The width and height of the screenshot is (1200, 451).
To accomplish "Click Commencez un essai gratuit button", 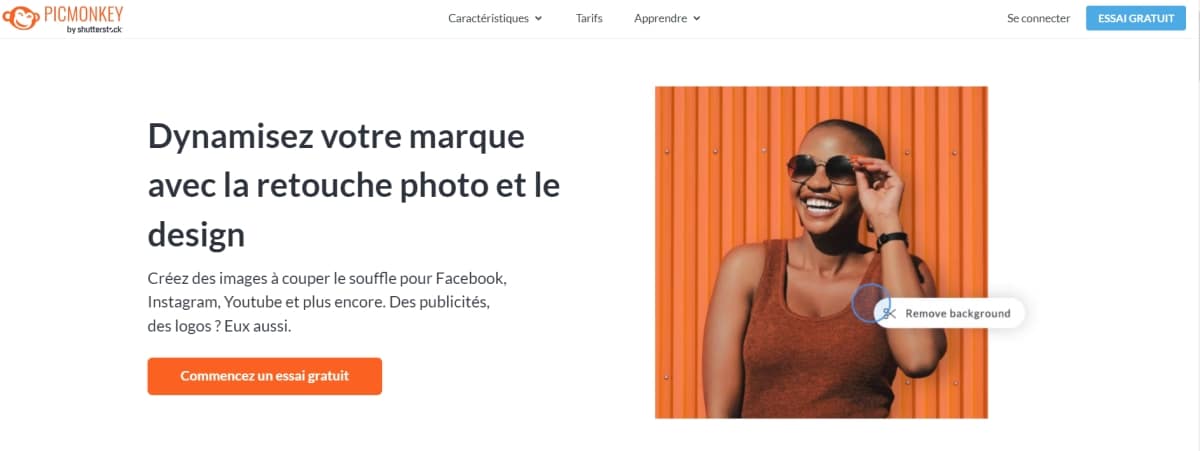I will 265,376.
